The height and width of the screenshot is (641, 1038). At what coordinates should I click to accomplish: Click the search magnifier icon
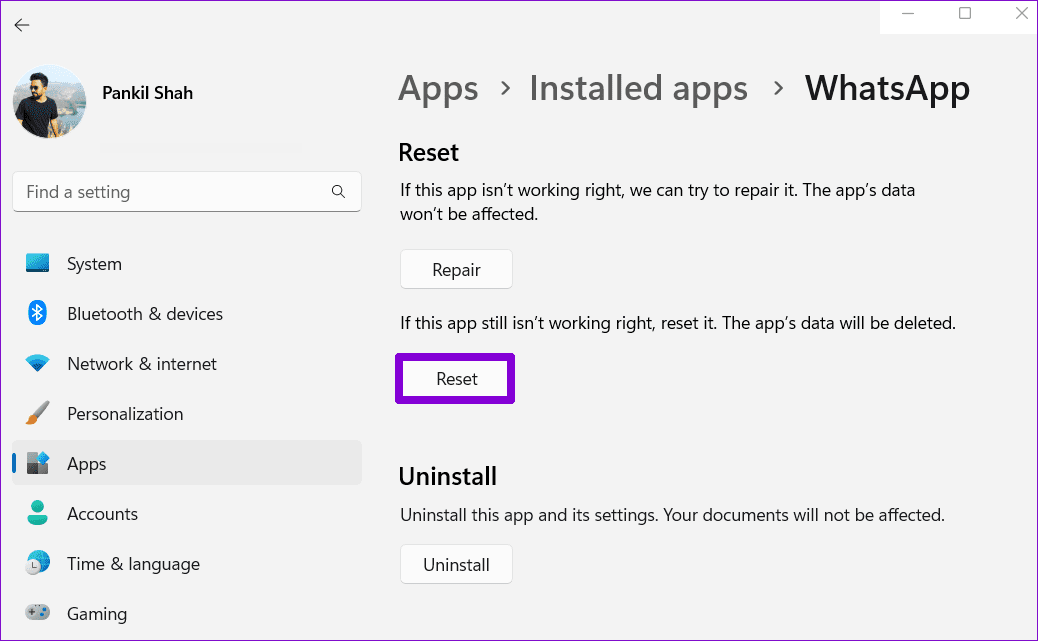click(338, 191)
